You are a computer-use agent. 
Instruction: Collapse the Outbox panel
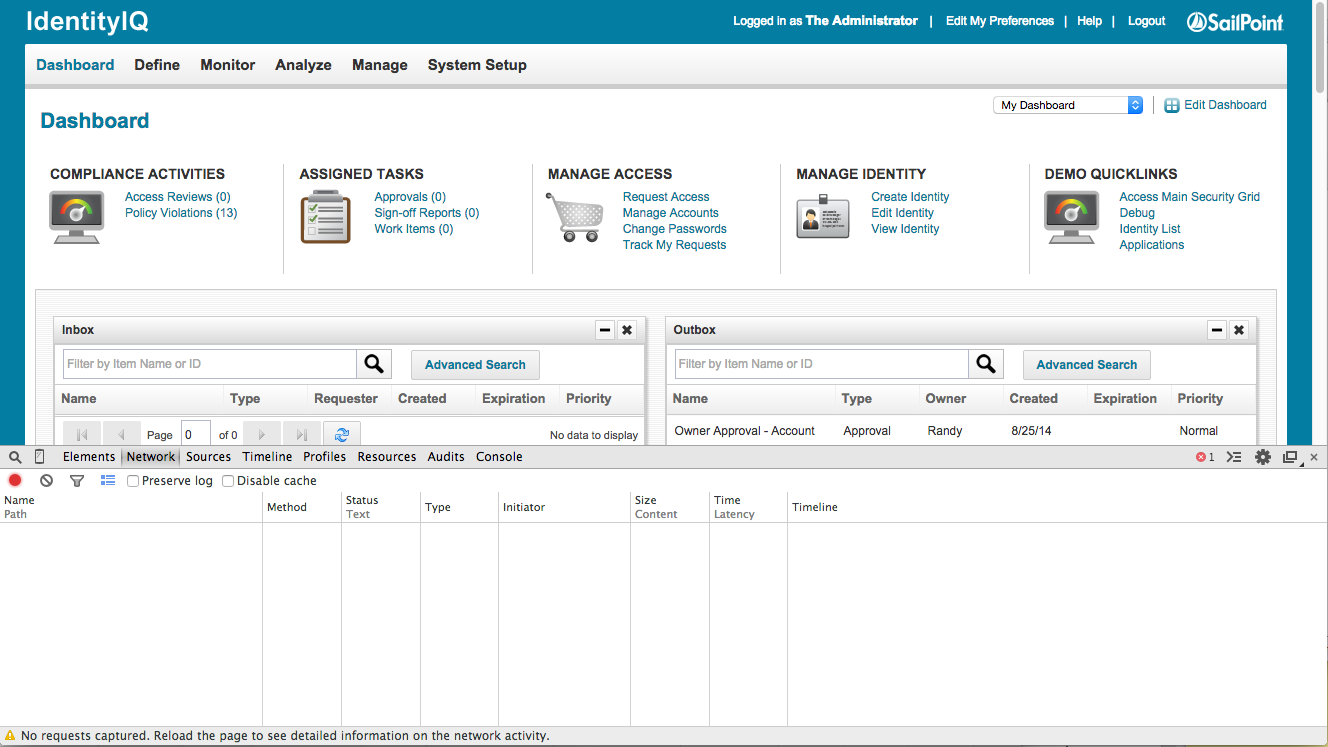[1216, 330]
